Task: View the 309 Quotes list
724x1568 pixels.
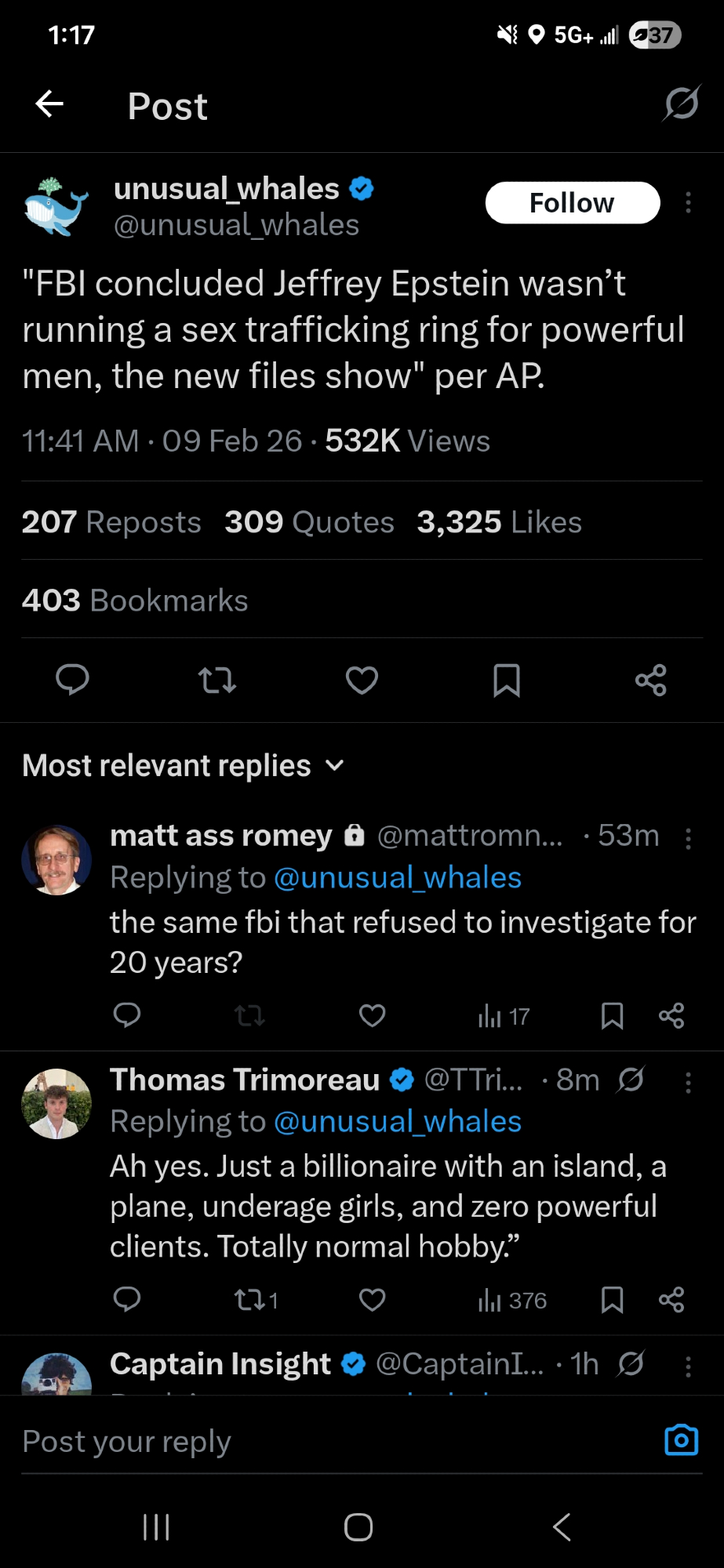Action: [309, 522]
